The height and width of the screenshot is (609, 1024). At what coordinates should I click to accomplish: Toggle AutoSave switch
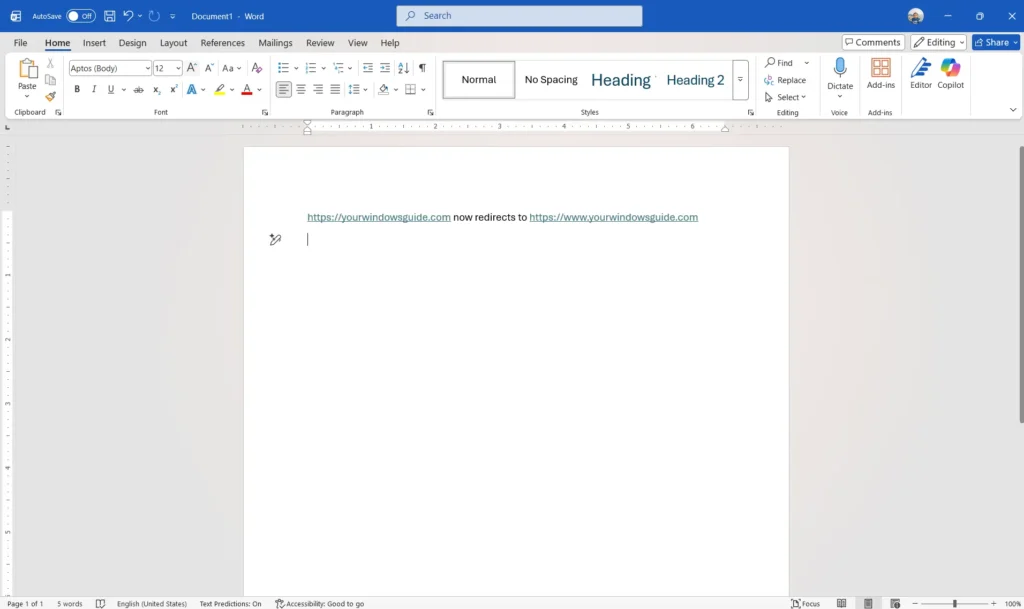[x=81, y=16]
